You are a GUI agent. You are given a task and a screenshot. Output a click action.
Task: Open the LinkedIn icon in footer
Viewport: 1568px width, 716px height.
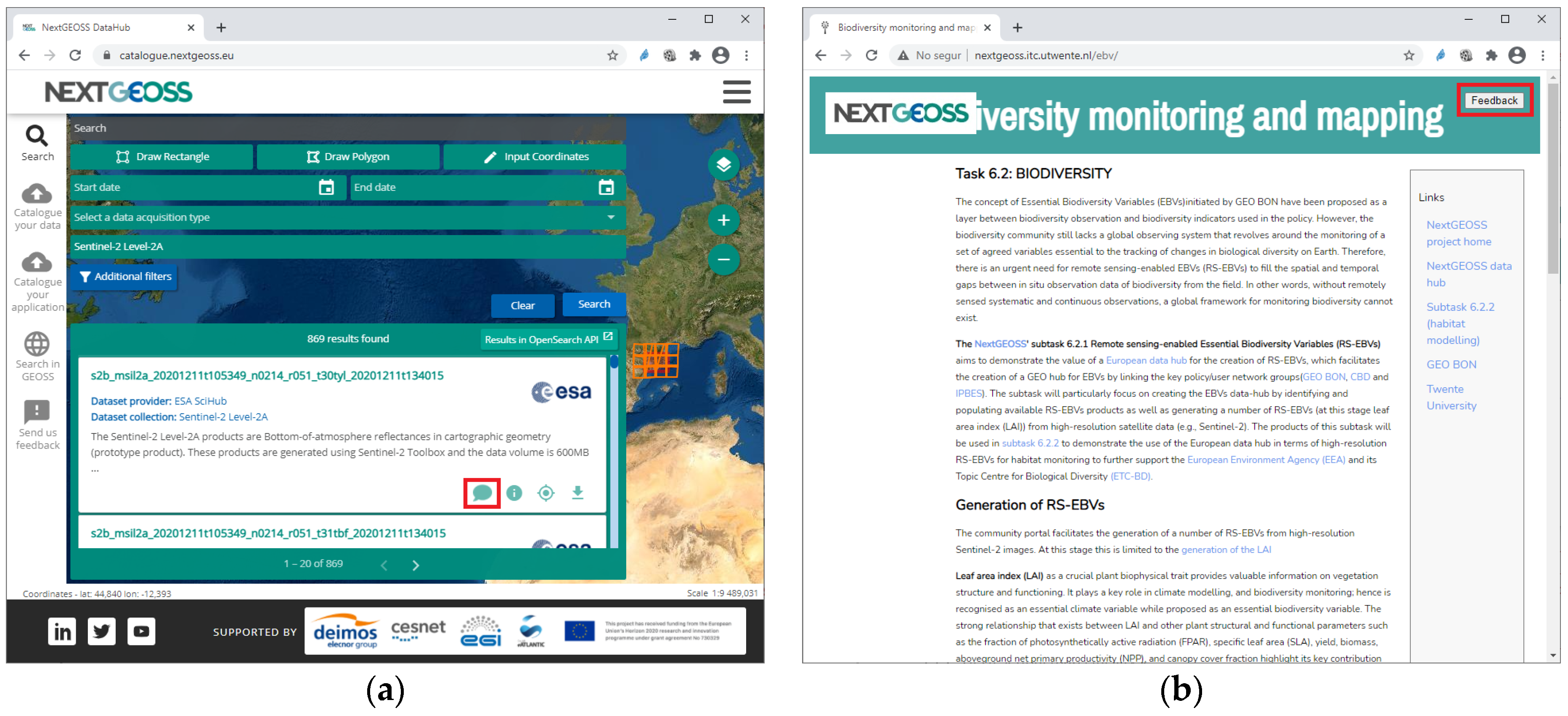62,631
